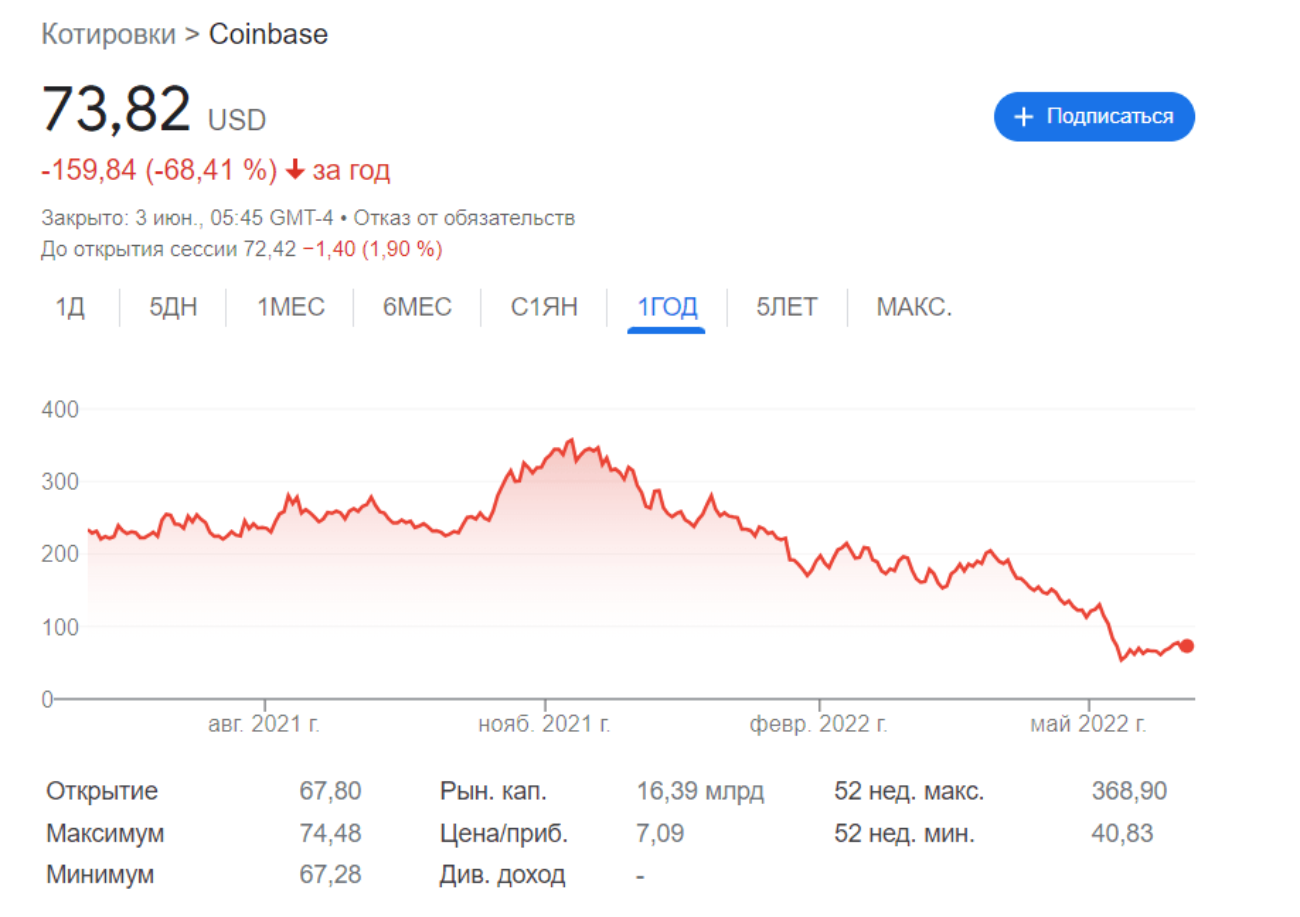Select the 5ДН time range tab
The width and height of the screenshot is (1300, 917).
coord(172,307)
